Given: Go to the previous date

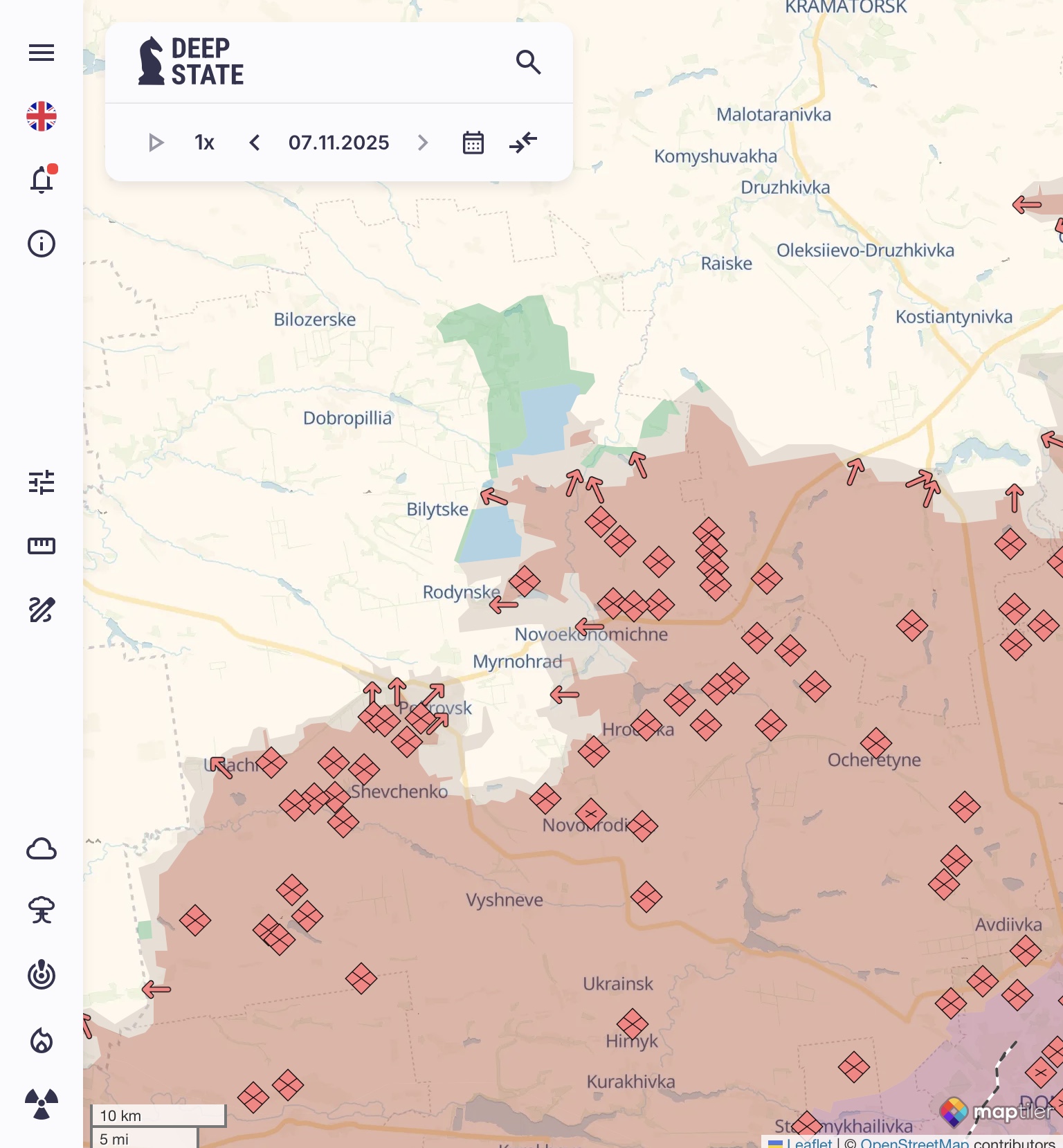Looking at the screenshot, I should pyautogui.click(x=255, y=143).
